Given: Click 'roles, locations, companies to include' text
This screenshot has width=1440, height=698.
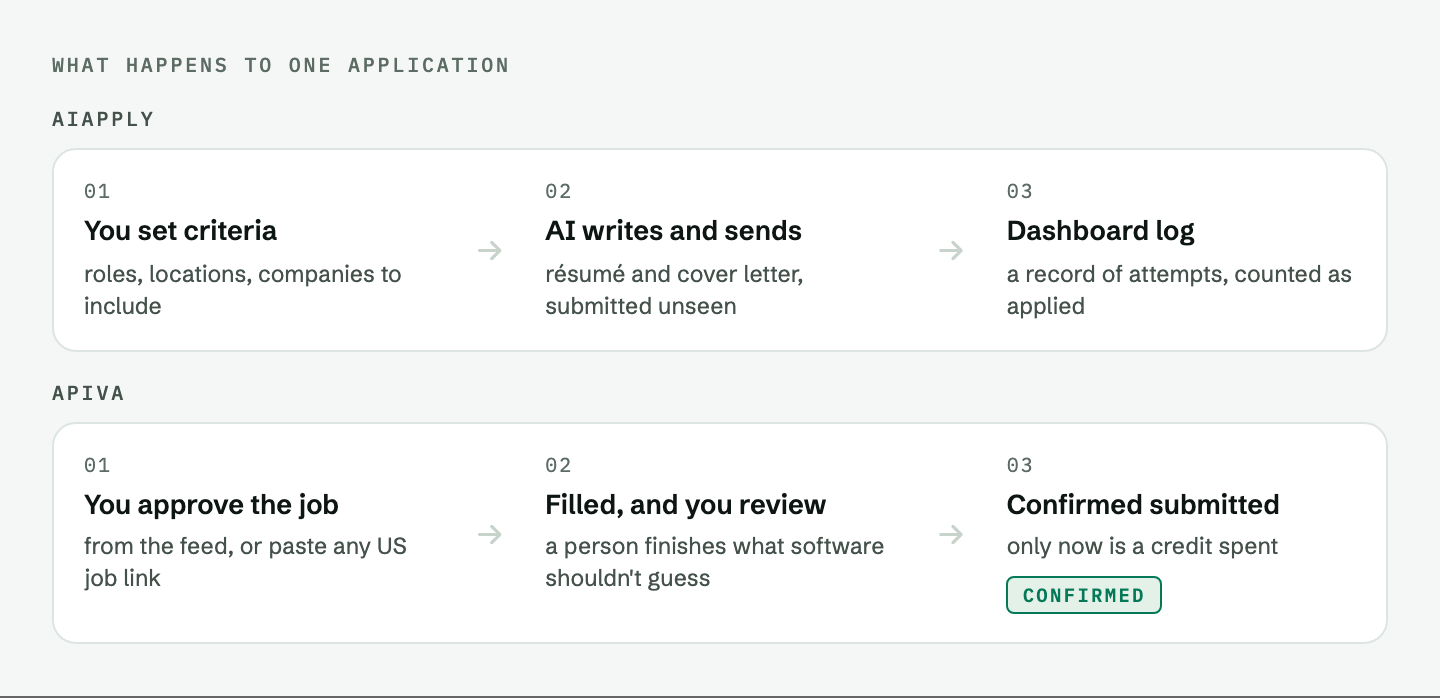Looking at the screenshot, I should pos(242,290).
